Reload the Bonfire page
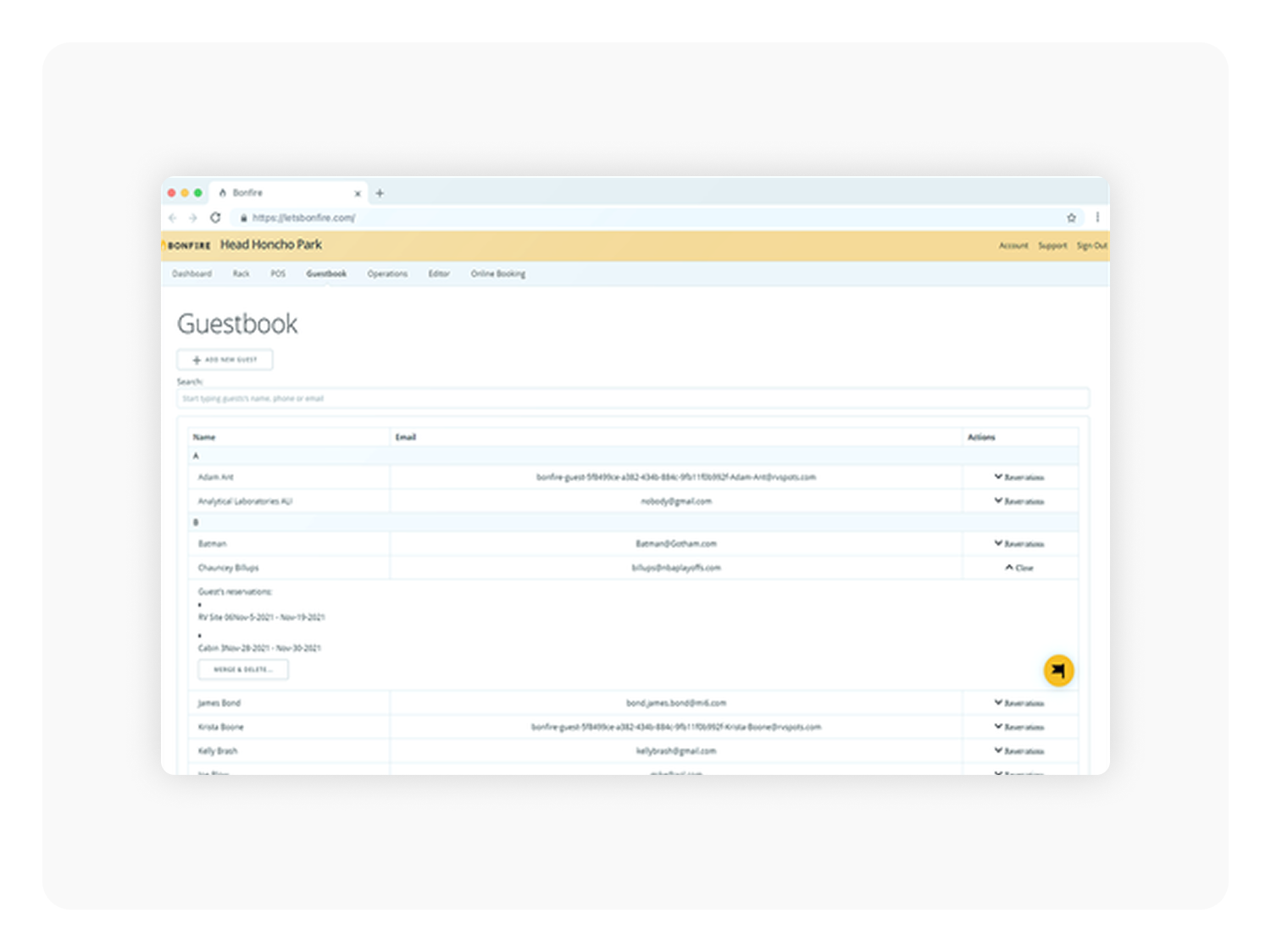 tap(215, 218)
